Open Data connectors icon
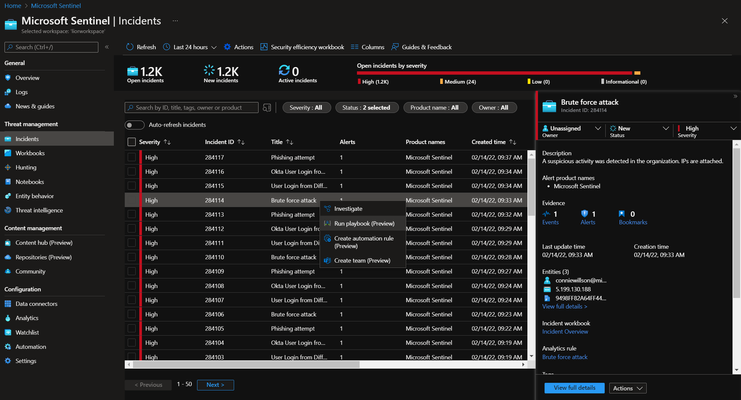741x400 pixels. point(8,304)
